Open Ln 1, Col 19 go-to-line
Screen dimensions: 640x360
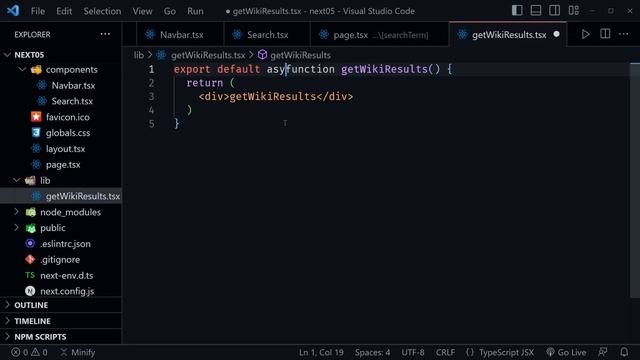(x=321, y=352)
